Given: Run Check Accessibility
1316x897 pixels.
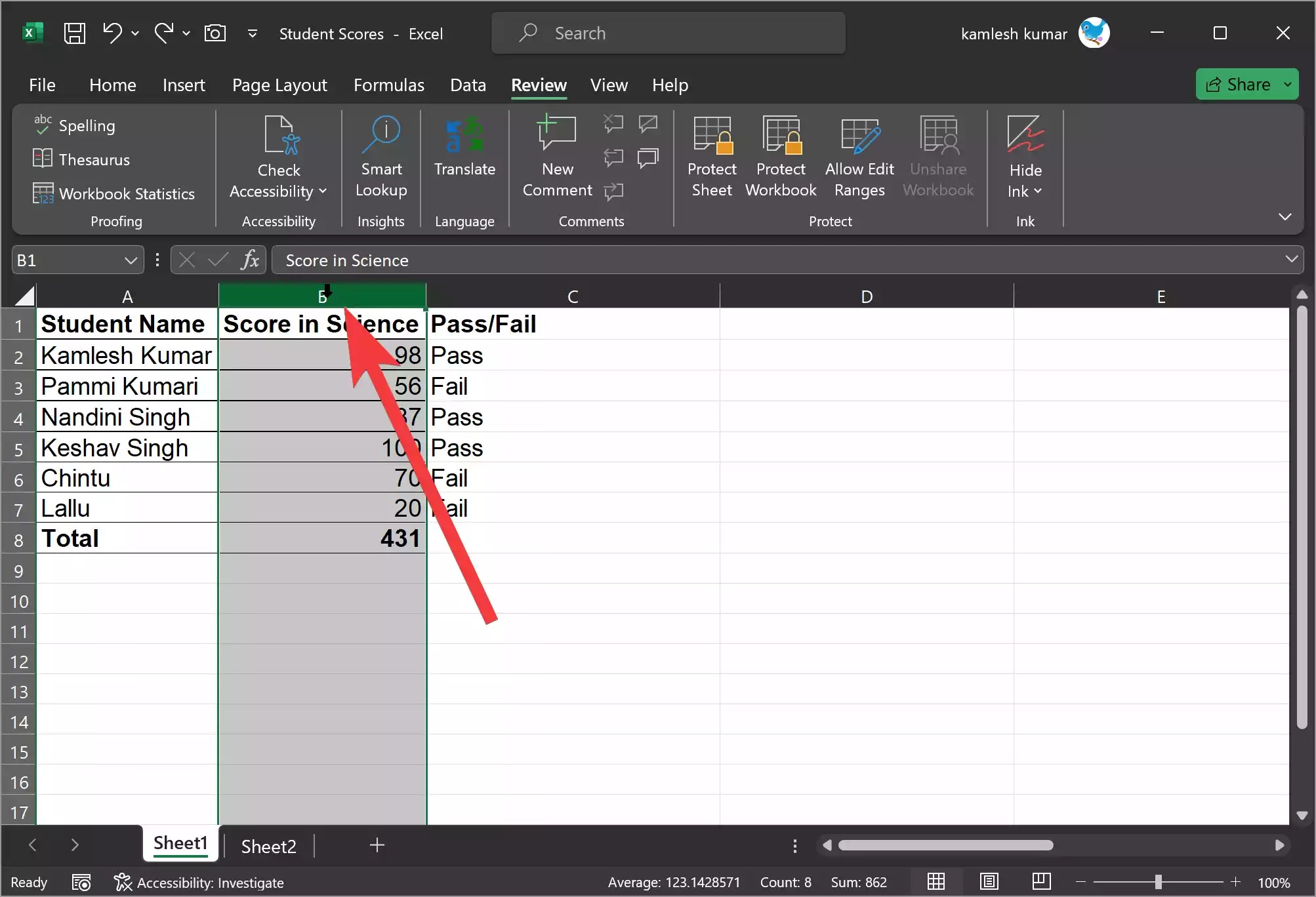Looking at the screenshot, I should coord(278,157).
